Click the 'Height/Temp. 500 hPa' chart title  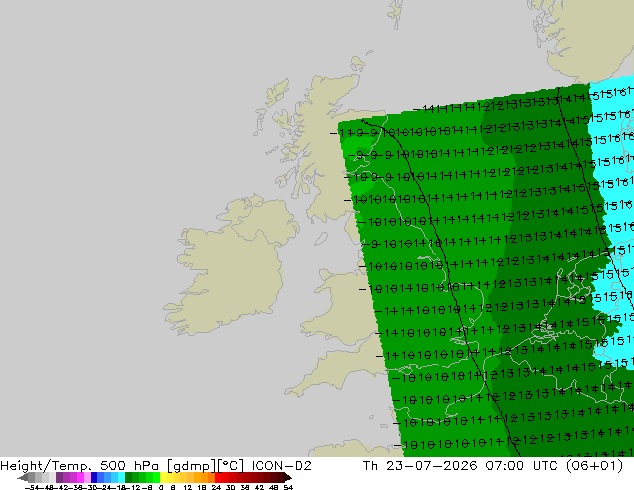tap(79, 466)
